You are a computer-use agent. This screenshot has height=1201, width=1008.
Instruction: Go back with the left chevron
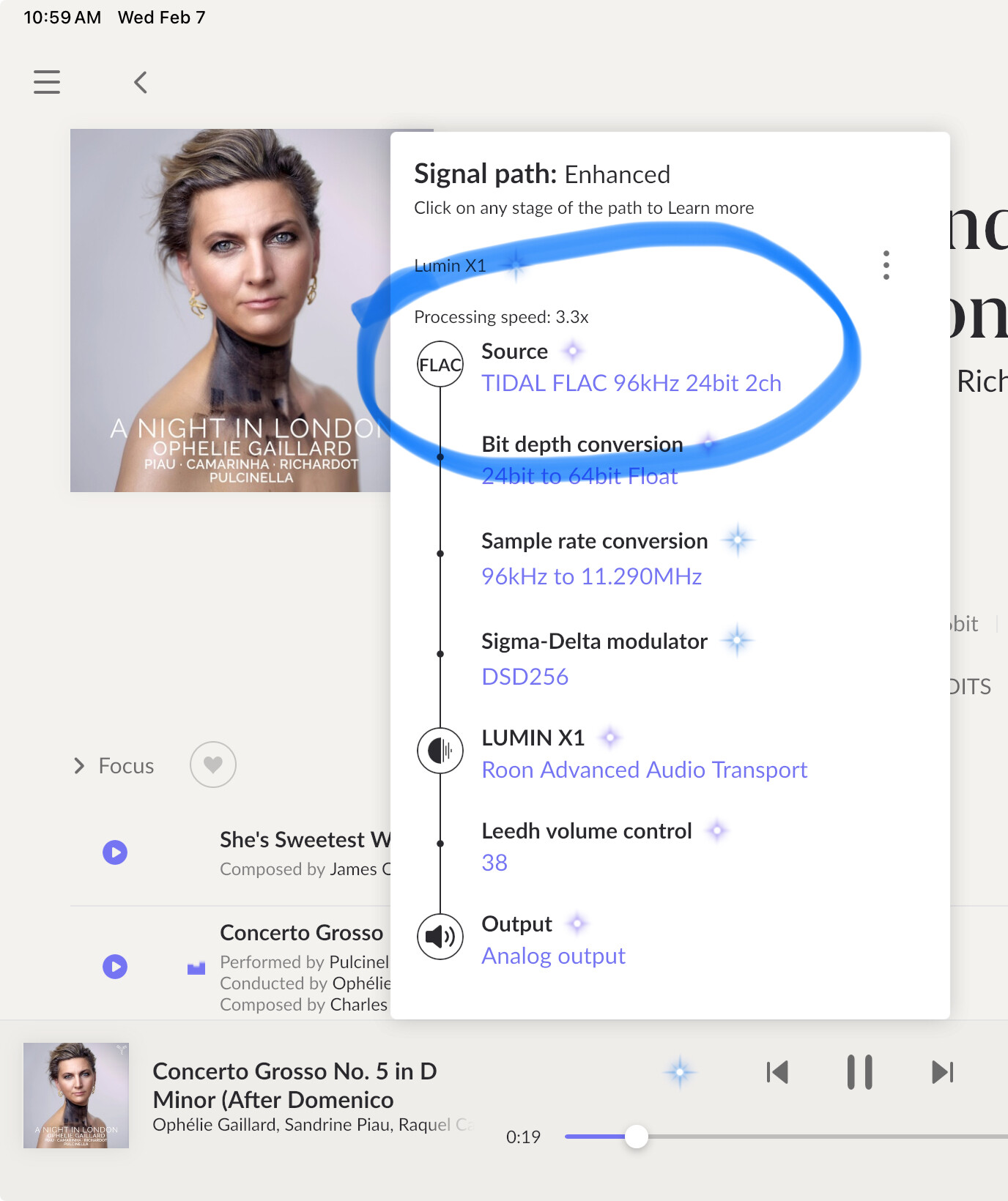coord(141,82)
